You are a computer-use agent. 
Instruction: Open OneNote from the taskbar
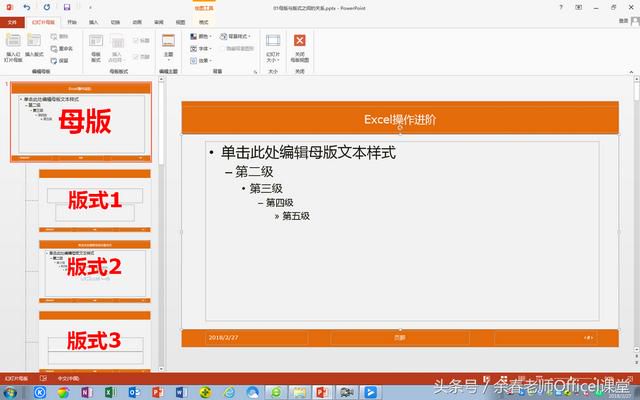87,393
